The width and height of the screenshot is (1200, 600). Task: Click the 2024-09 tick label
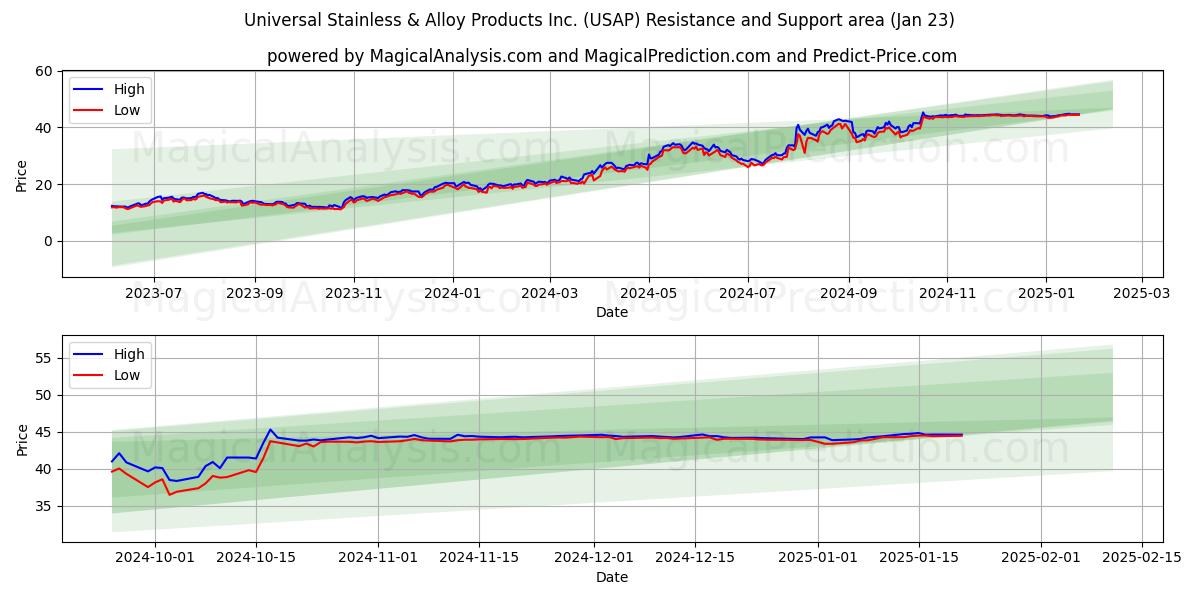tap(849, 294)
